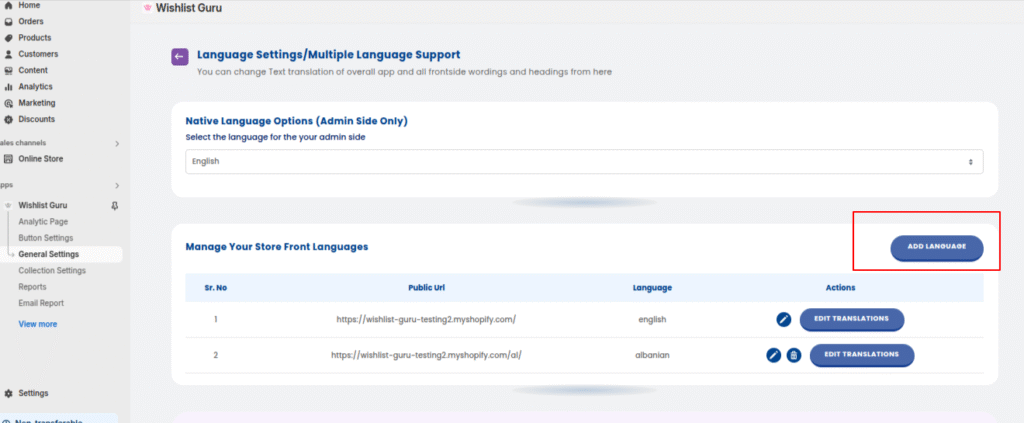Click the 'Public Url' column header
Screen dimensions: 1024x423
pyautogui.click(x=426, y=288)
